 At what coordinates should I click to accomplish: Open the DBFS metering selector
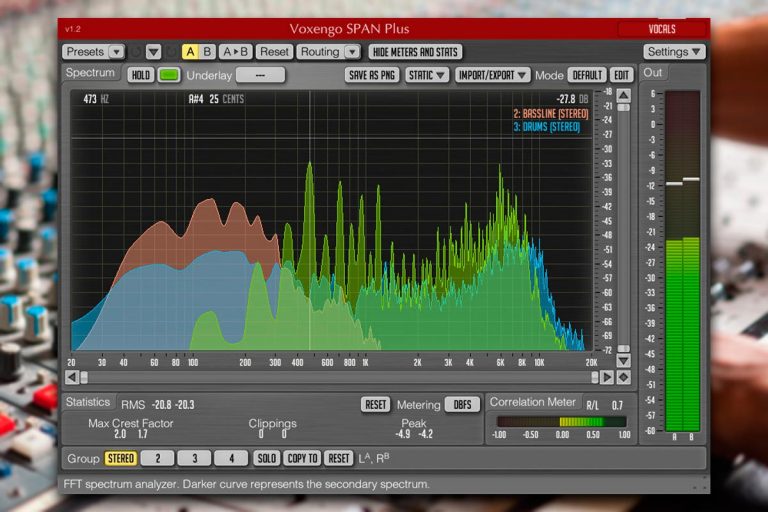click(x=462, y=405)
